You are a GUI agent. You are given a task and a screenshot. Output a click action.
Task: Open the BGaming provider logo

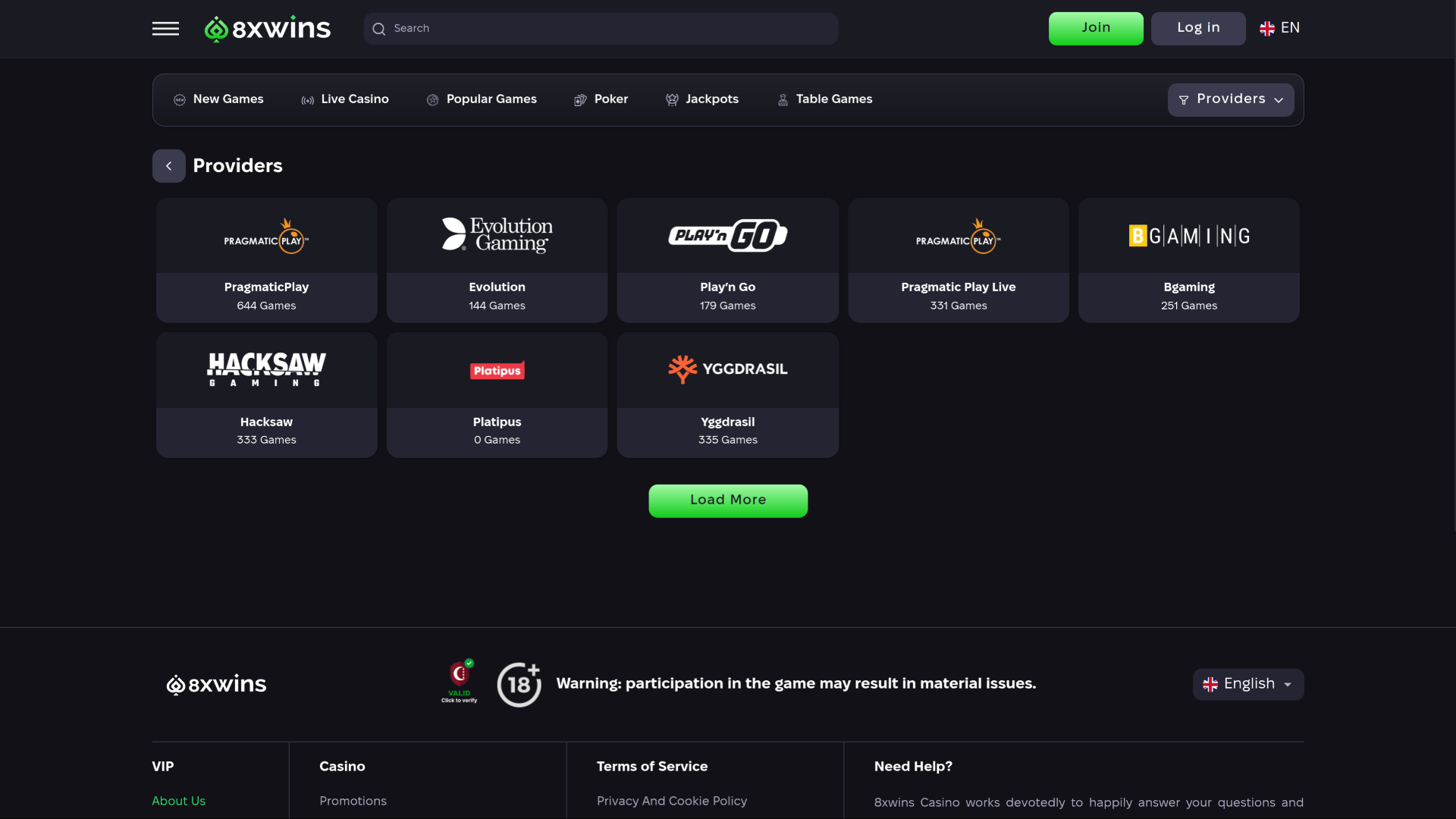tap(1189, 236)
